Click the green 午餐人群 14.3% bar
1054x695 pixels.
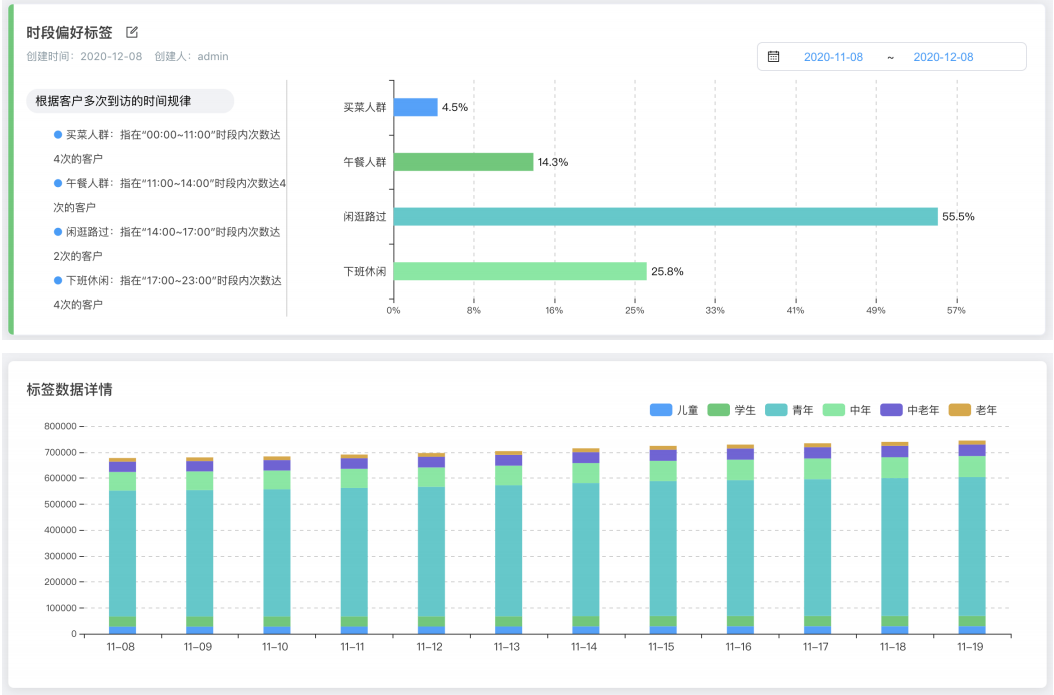pyautogui.click(x=463, y=162)
